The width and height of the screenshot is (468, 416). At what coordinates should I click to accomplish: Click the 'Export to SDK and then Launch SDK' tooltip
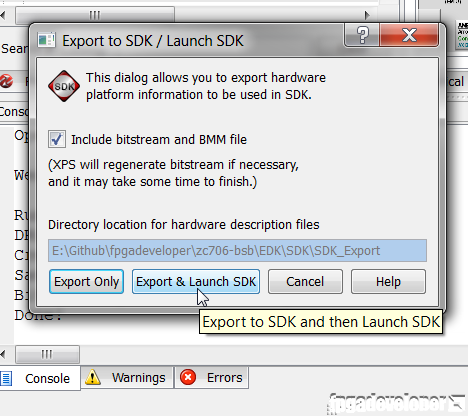[x=321, y=322]
